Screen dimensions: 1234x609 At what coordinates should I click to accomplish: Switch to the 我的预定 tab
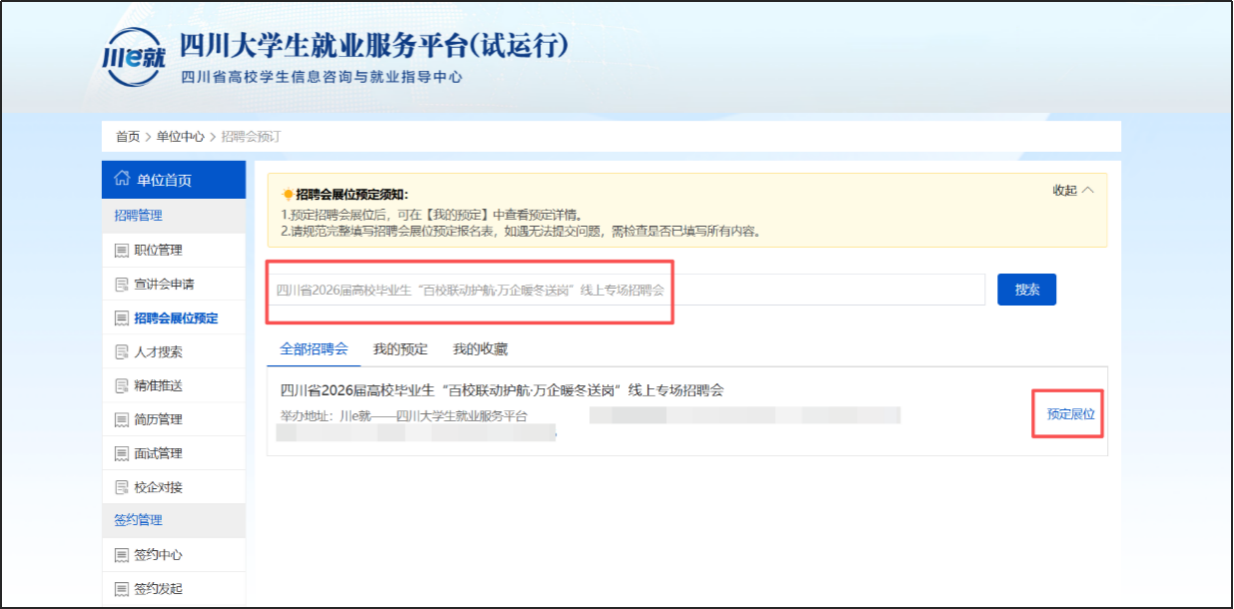(x=400, y=349)
